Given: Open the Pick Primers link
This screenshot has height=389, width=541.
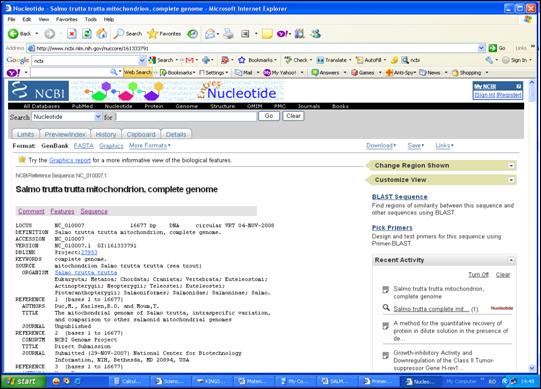Looking at the screenshot, I should (392, 228).
